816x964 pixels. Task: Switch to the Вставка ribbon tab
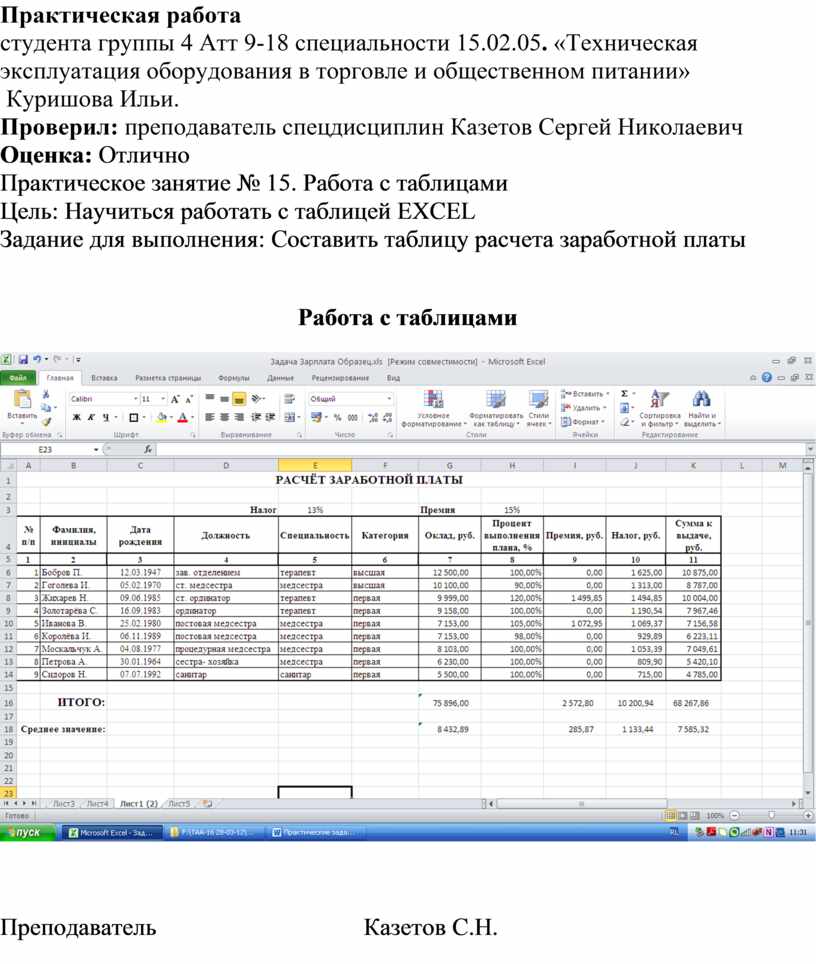(x=104, y=377)
